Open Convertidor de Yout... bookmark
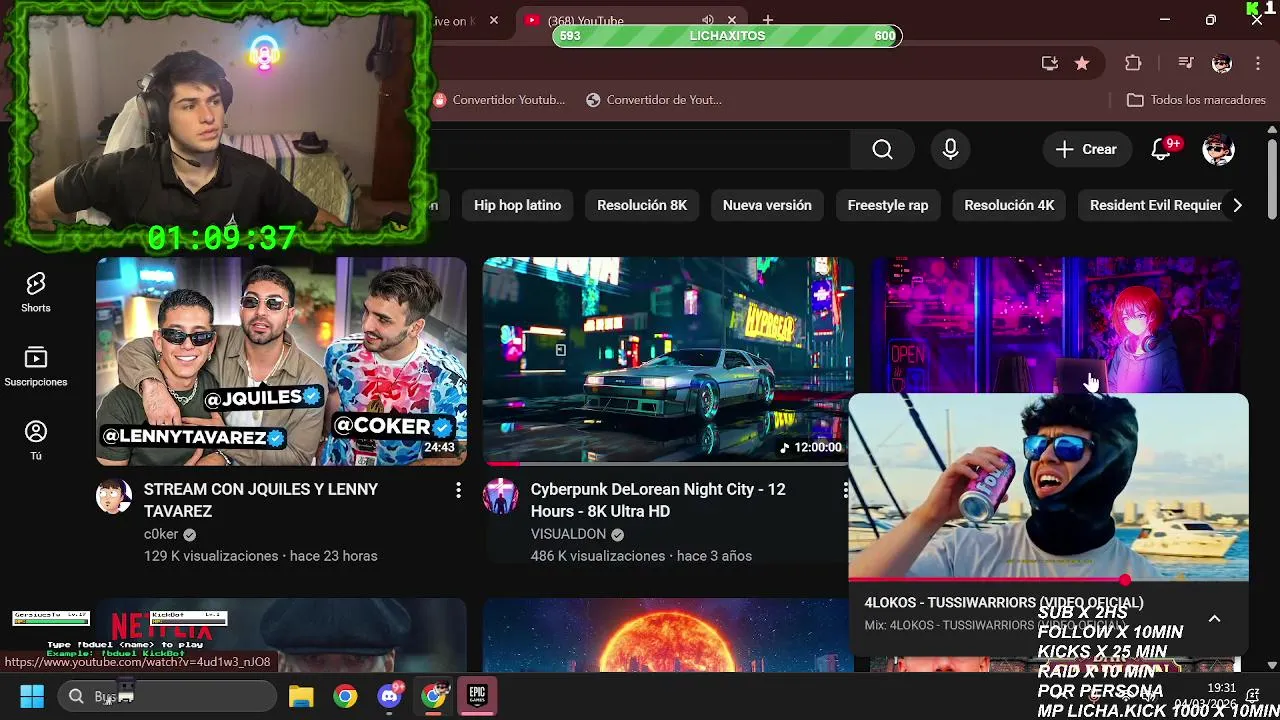1280x720 pixels. (654, 100)
